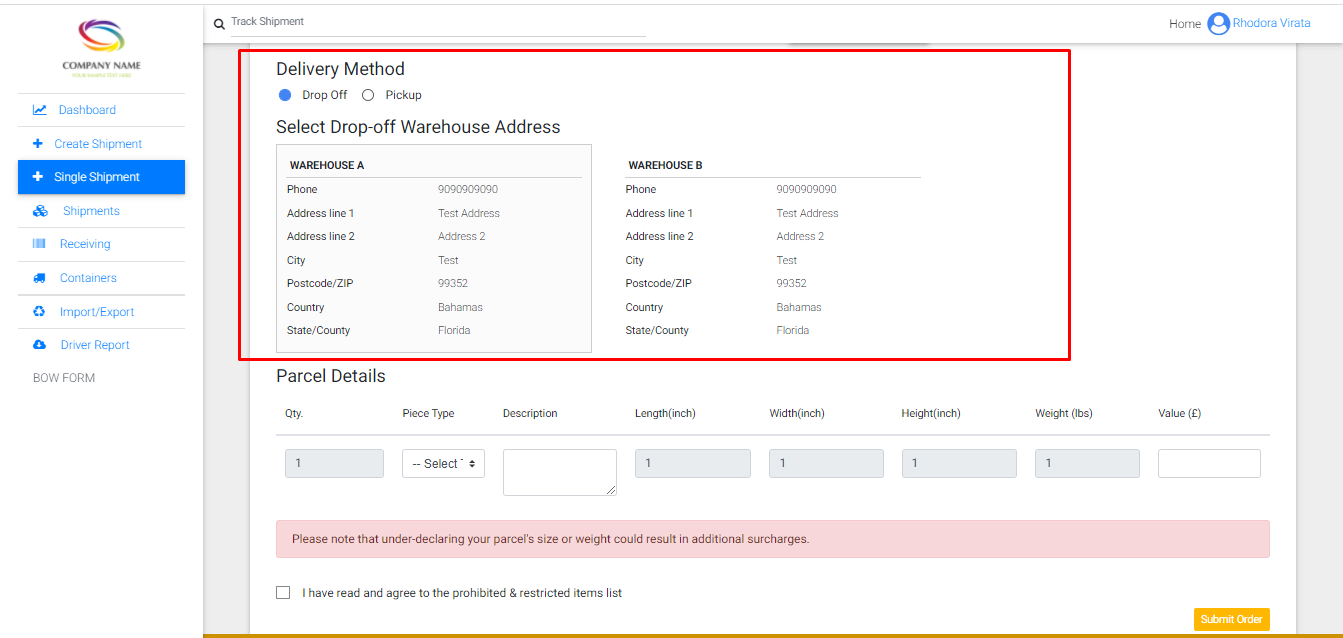Click the search magnifier icon
This screenshot has width=1343, height=638.
click(x=219, y=24)
